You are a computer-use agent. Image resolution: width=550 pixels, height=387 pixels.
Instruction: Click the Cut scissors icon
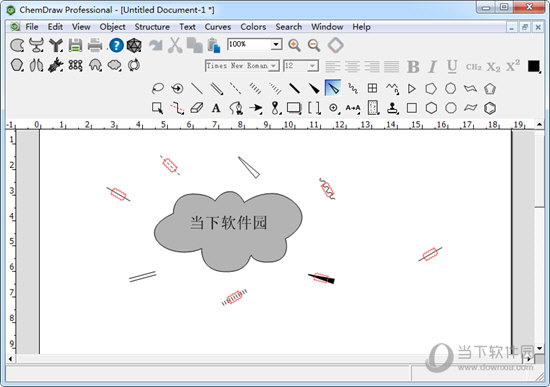[x=175, y=45]
